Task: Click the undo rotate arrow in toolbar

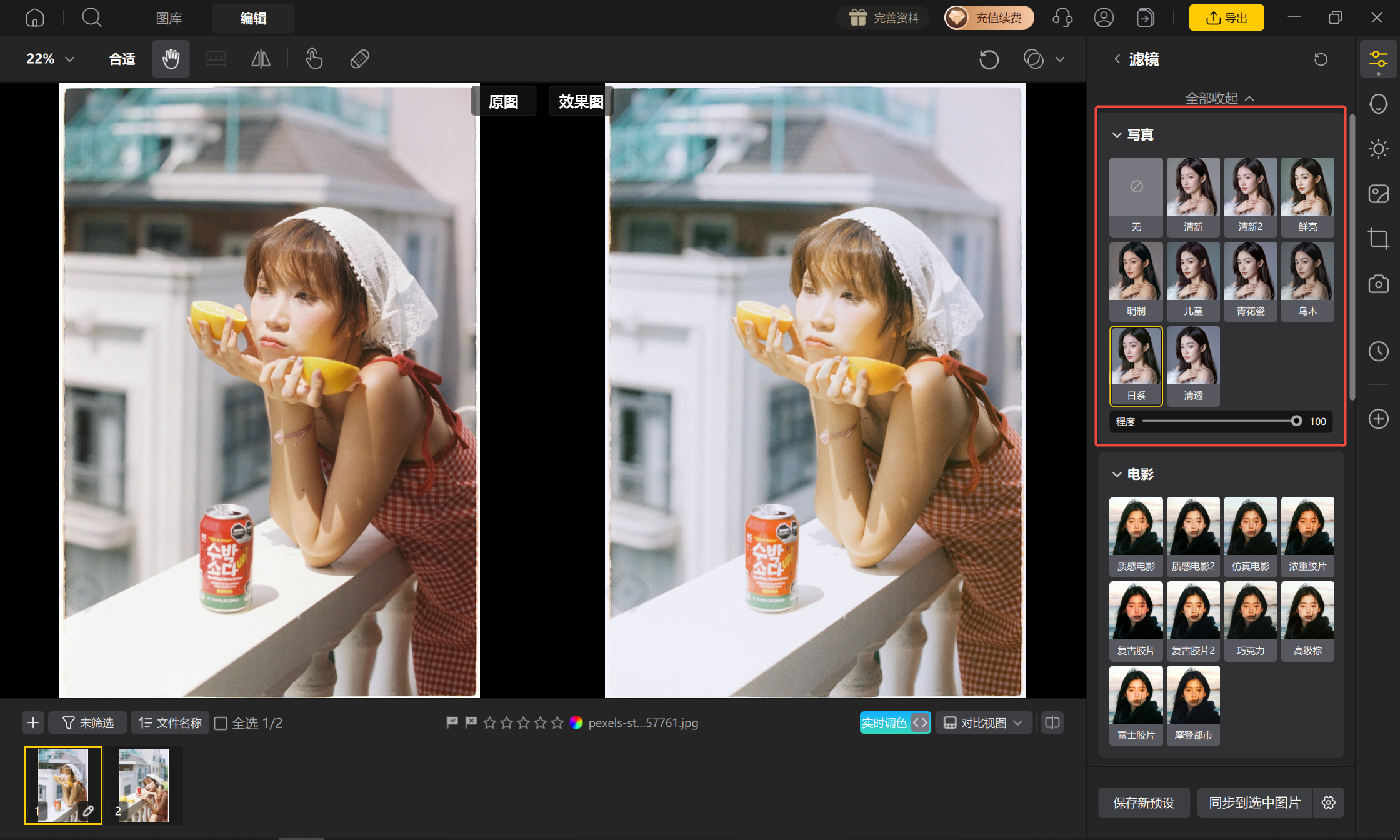Action: tap(989, 59)
